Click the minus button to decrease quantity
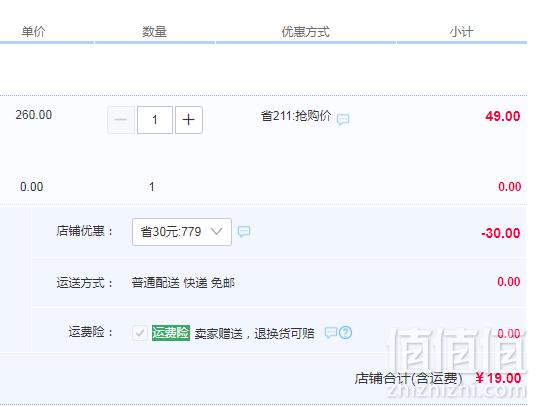536x407 pixels. [120, 120]
